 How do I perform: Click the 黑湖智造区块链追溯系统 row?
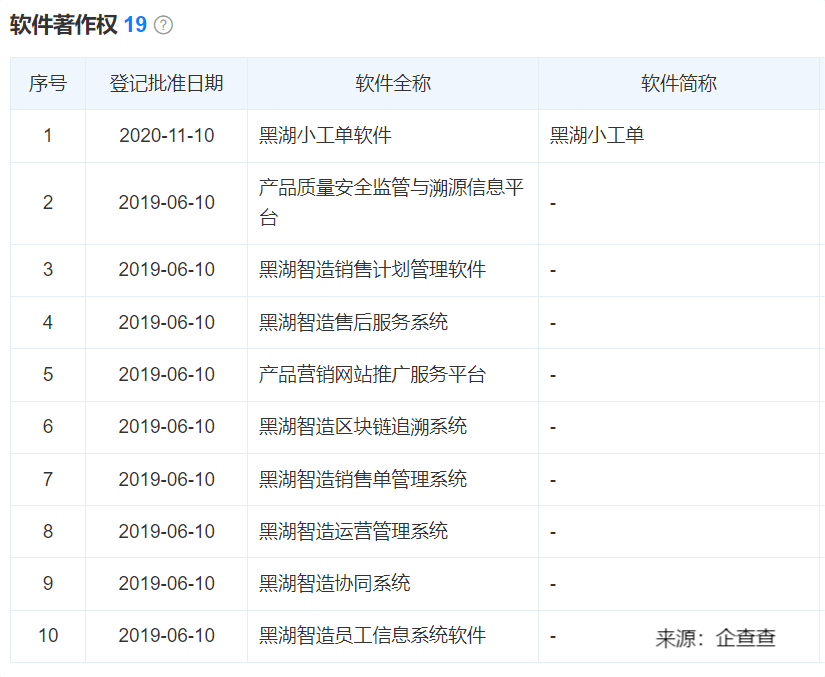[363, 427]
